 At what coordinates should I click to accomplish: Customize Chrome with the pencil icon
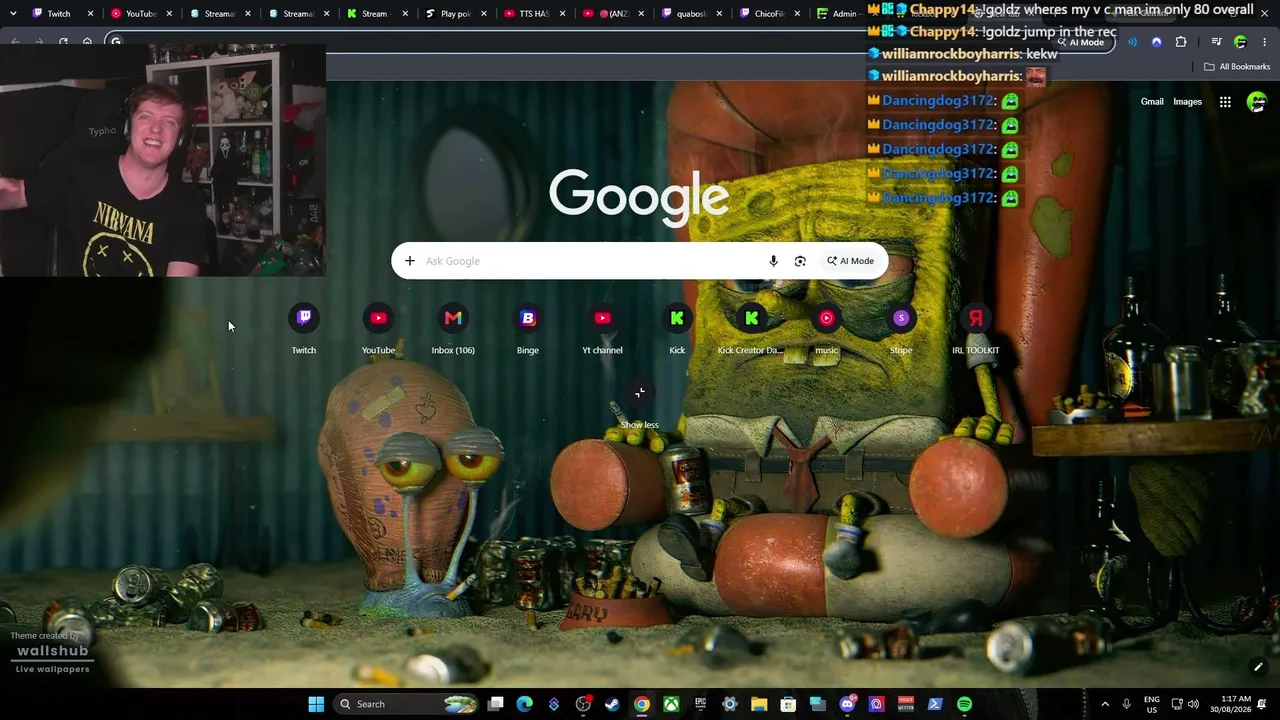tap(1258, 667)
